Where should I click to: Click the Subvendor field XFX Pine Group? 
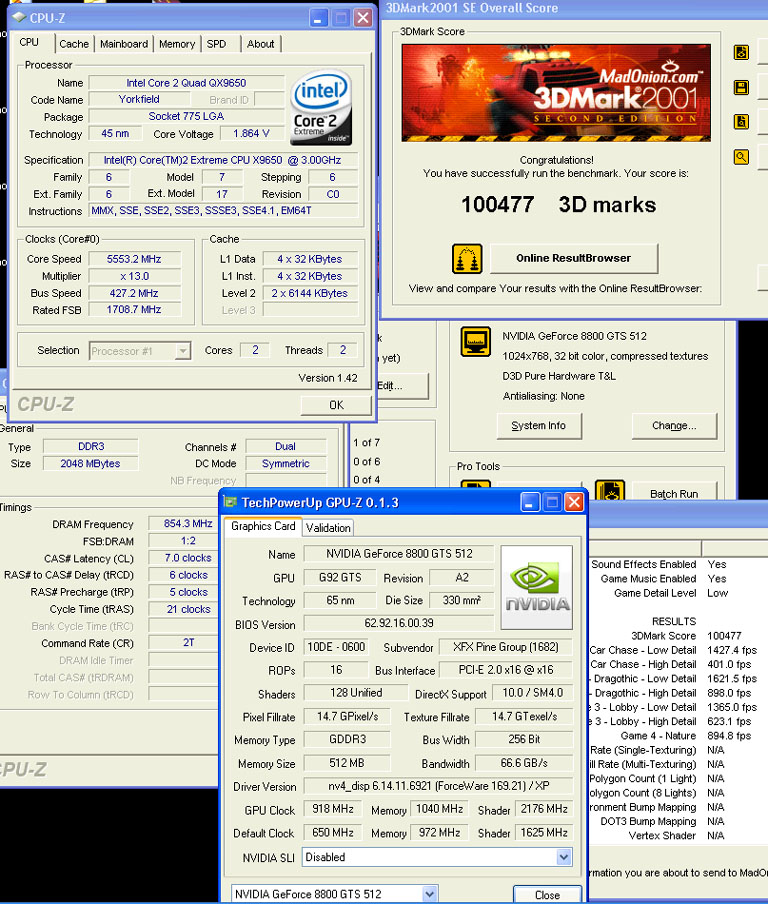click(x=506, y=647)
